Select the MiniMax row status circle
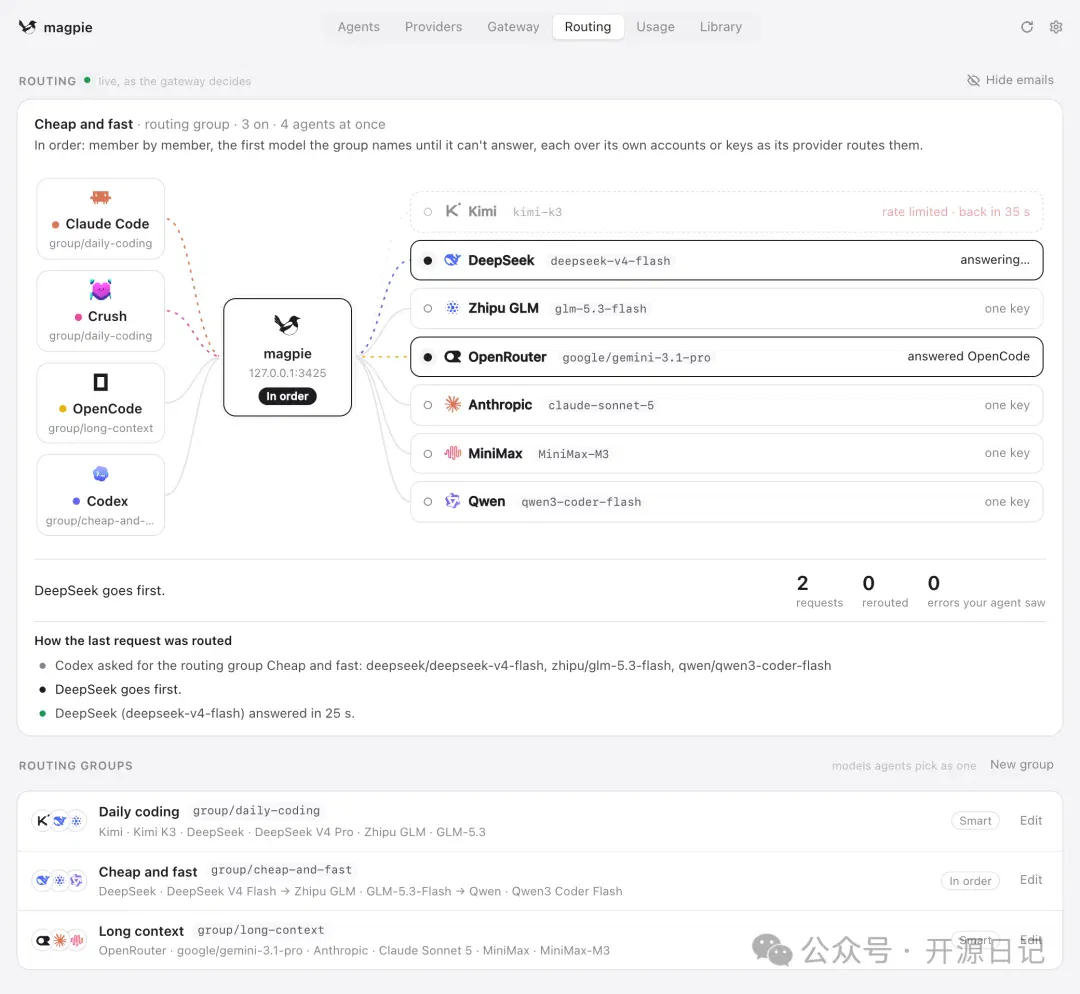Viewport: 1080px width, 994px height. click(x=428, y=453)
